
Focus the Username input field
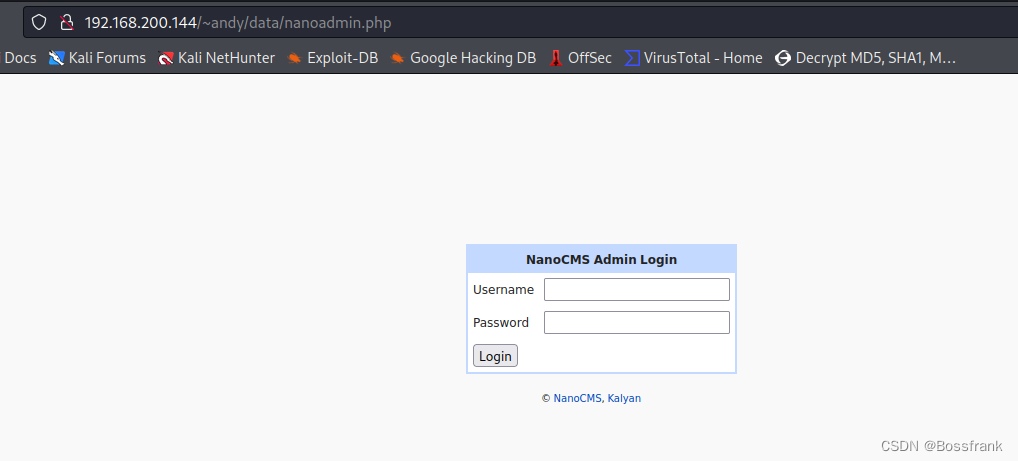(x=637, y=290)
